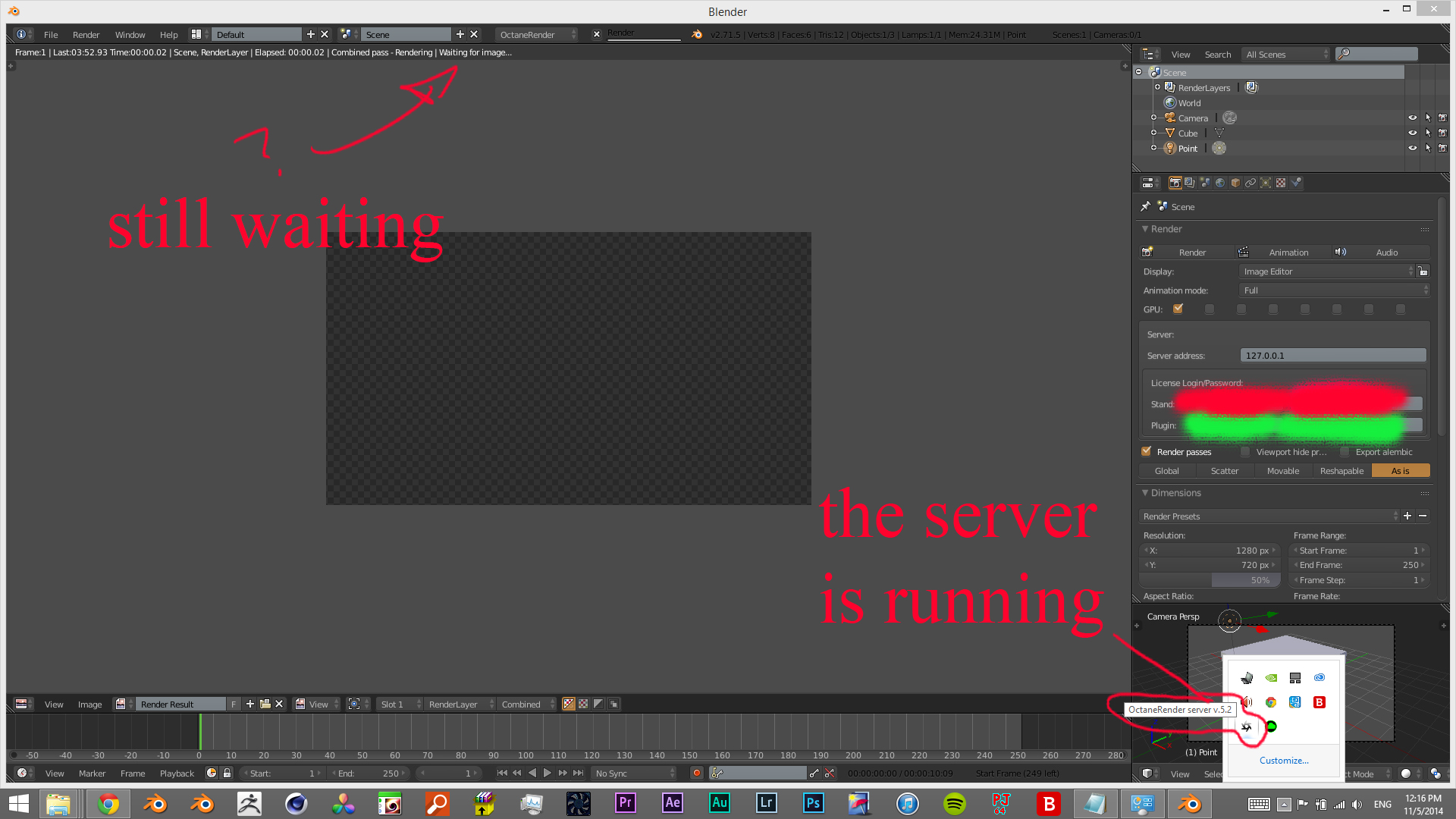Click the Animation render button
This screenshot has height=819, width=1456.
[x=1288, y=253]
